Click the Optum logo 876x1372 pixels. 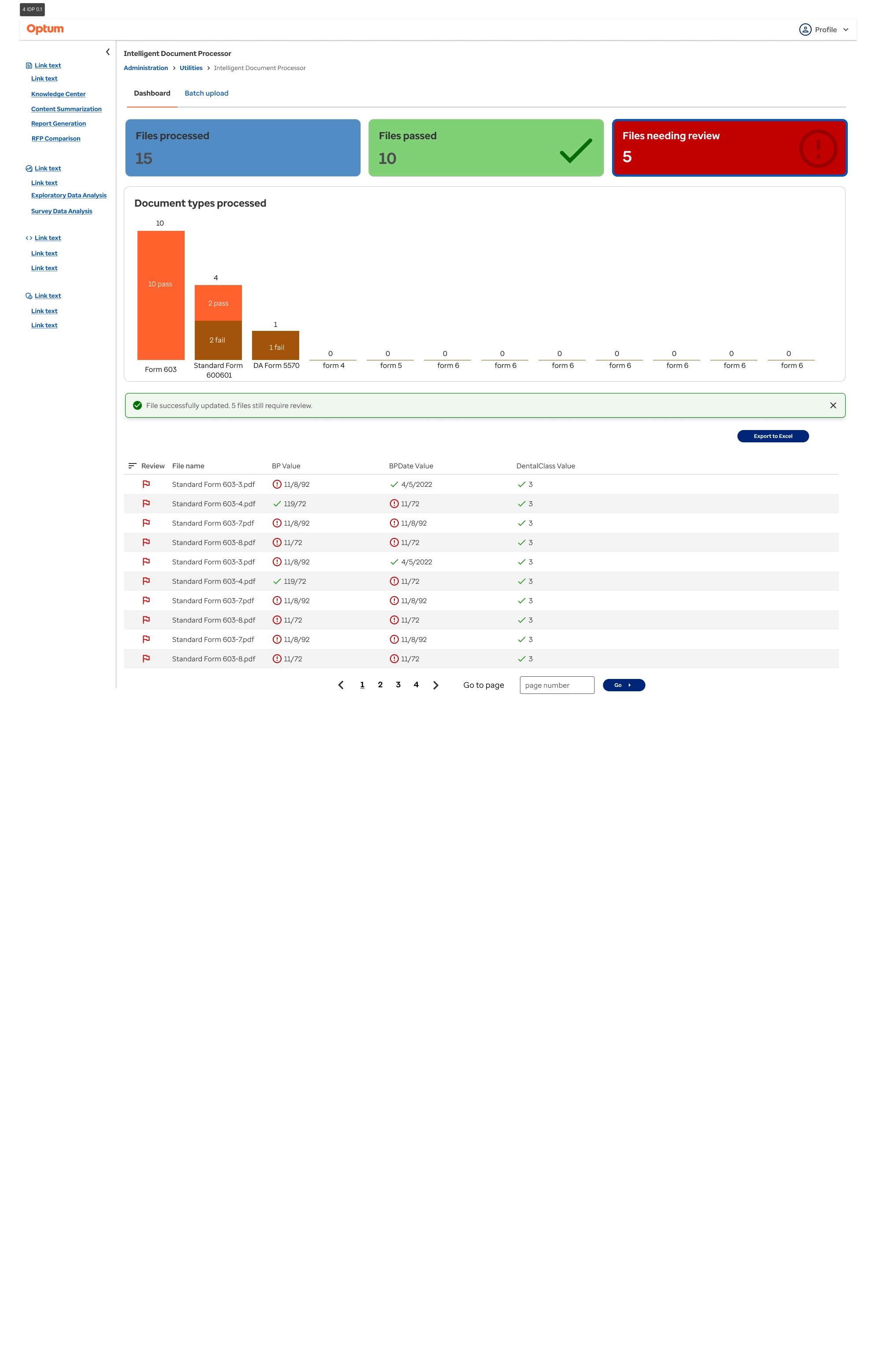point(45,29)
